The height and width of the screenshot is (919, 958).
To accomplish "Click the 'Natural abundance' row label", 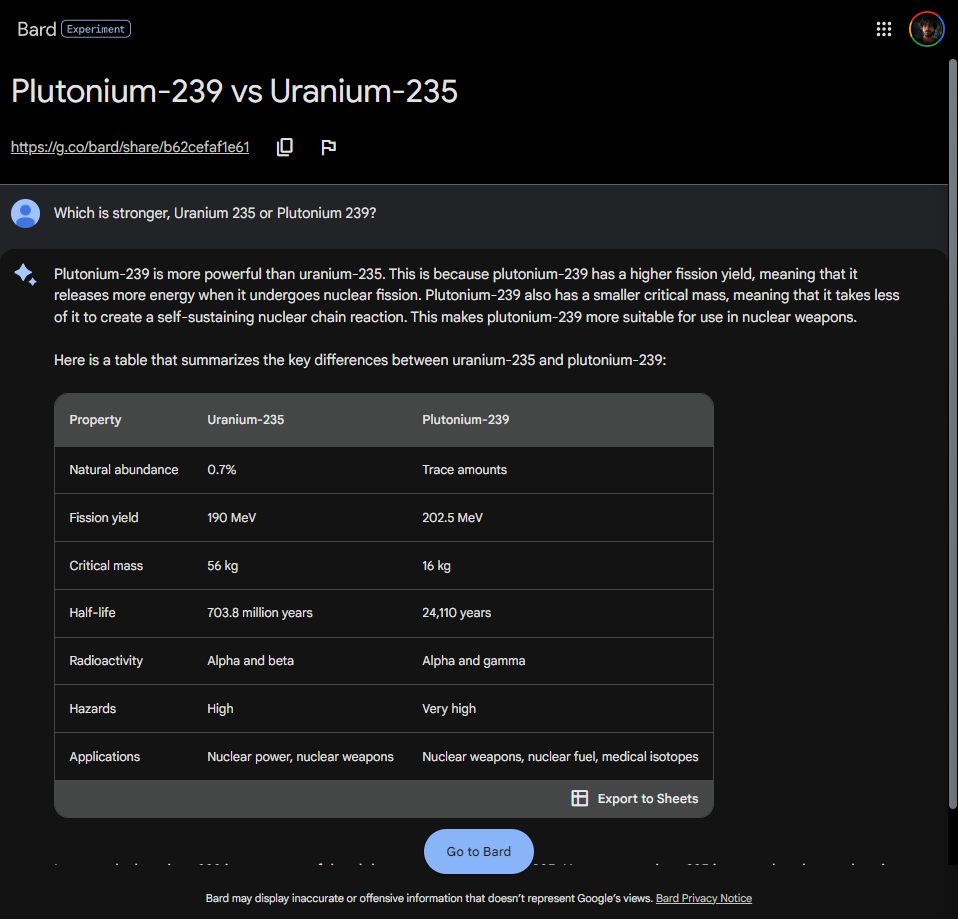I will pos(124,470).
